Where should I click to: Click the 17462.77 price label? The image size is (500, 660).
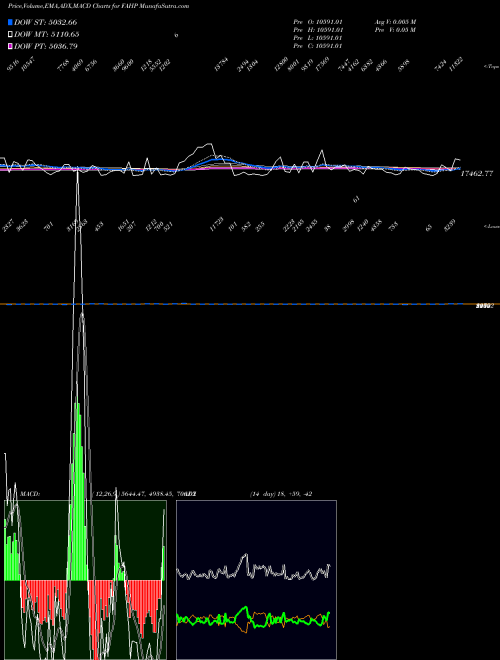coord(476,173)
